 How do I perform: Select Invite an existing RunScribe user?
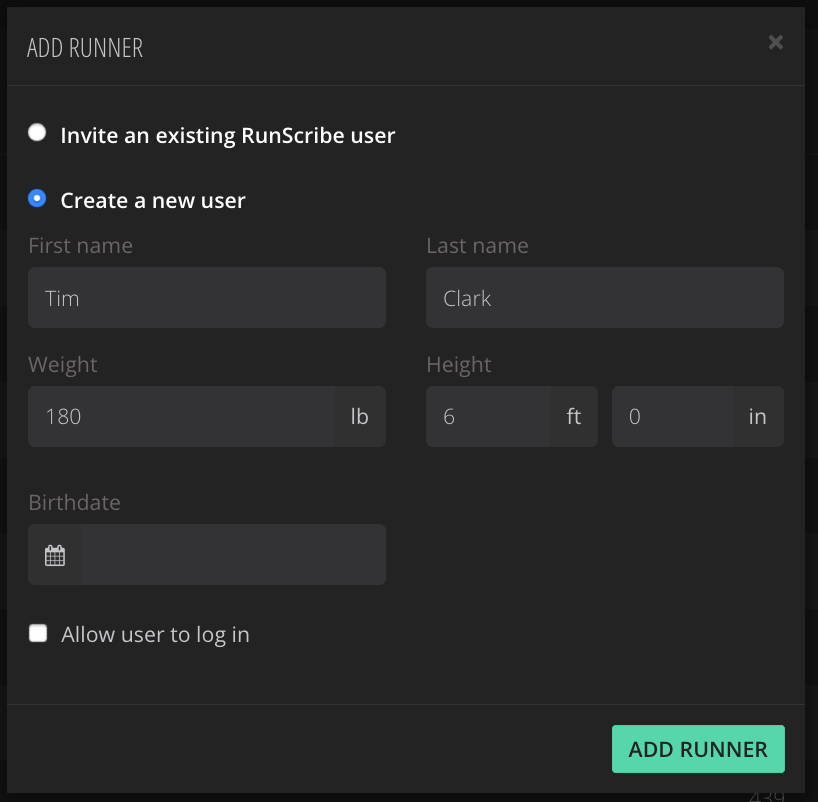click(37, 133)
